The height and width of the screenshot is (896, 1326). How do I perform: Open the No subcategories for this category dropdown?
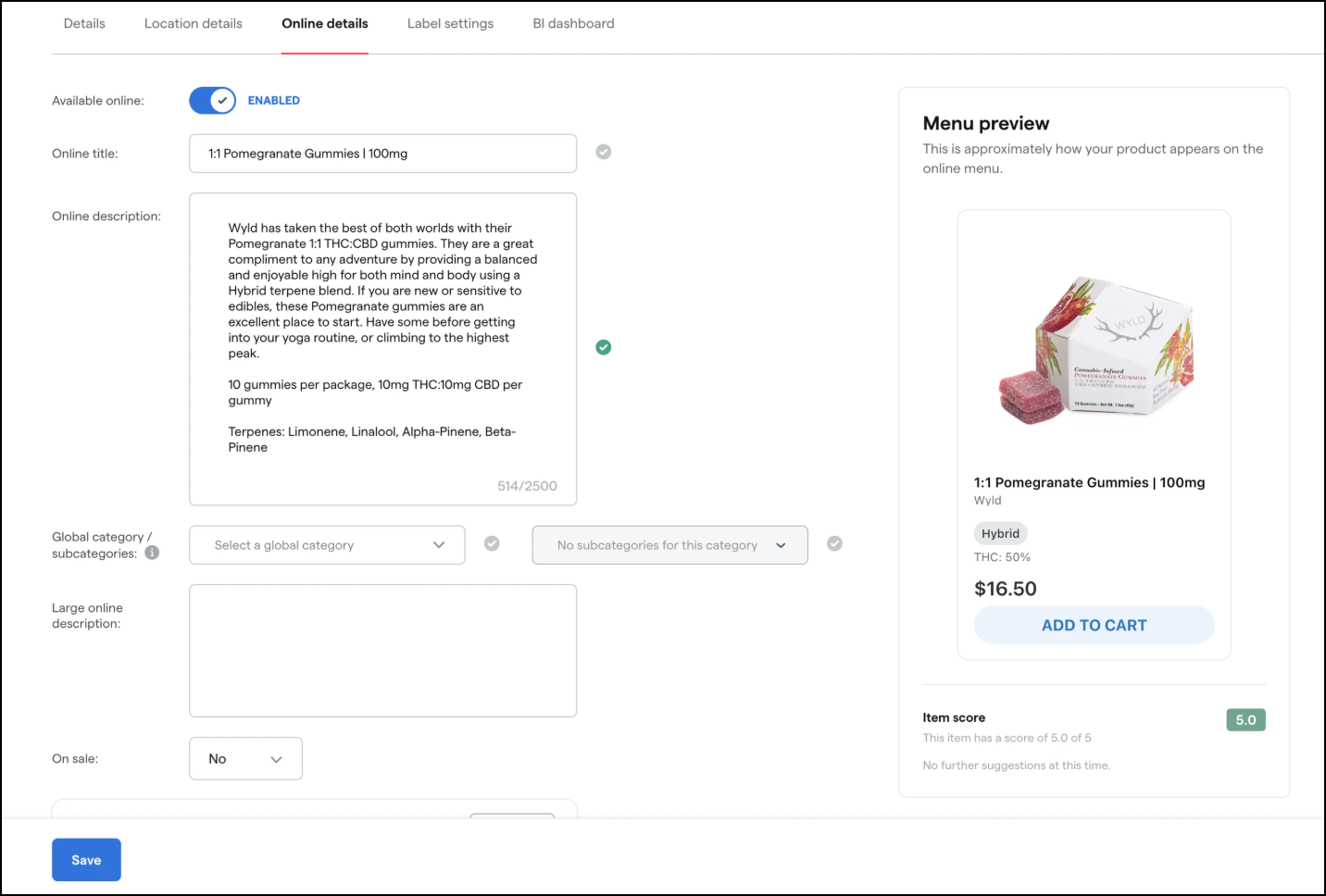point(669,545)
